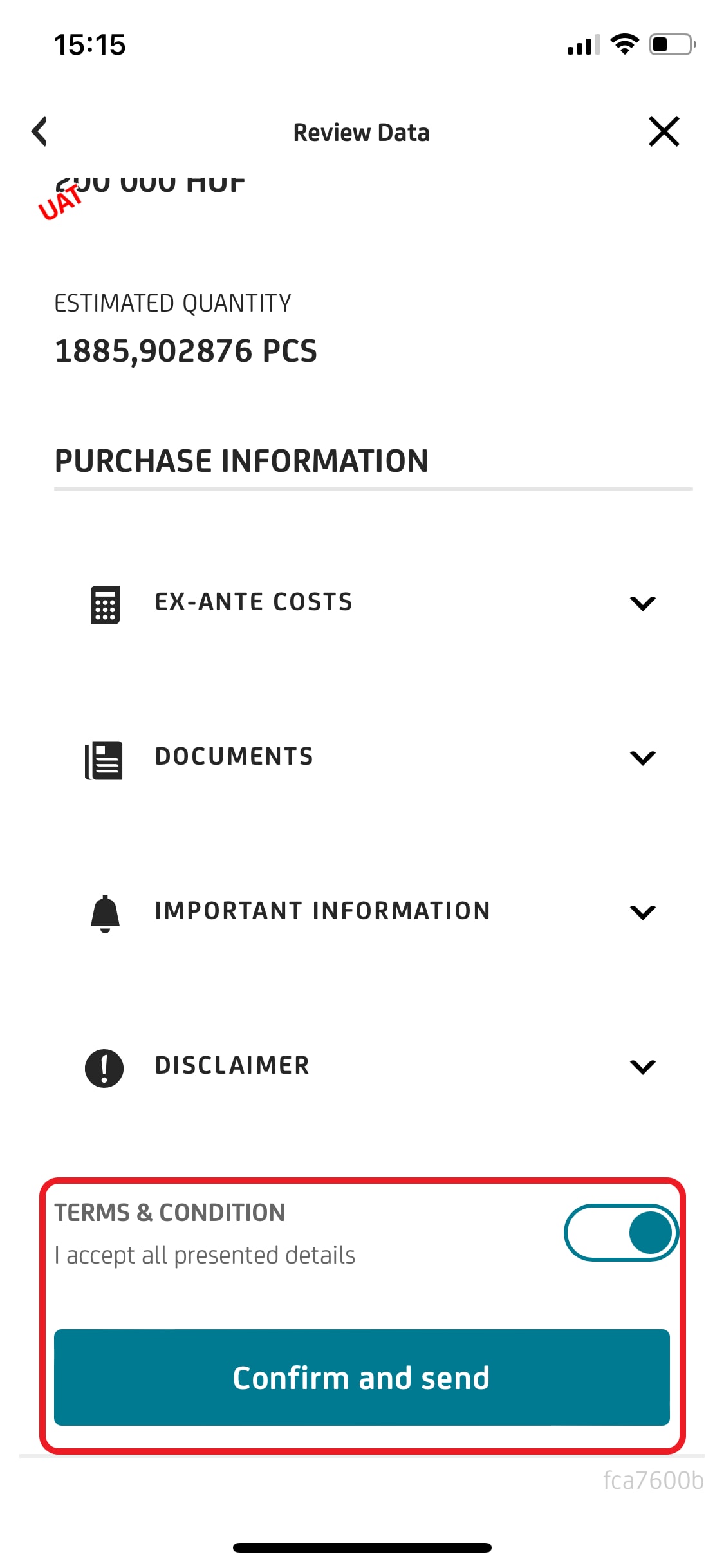Expand Important Information chevron

click(642, 912)
